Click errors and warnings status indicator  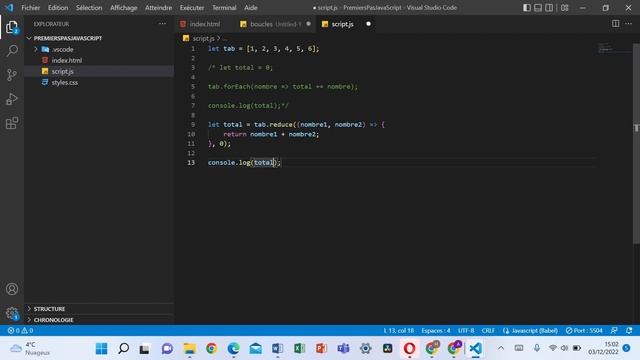pyautogui.click(x=20, y=331)
